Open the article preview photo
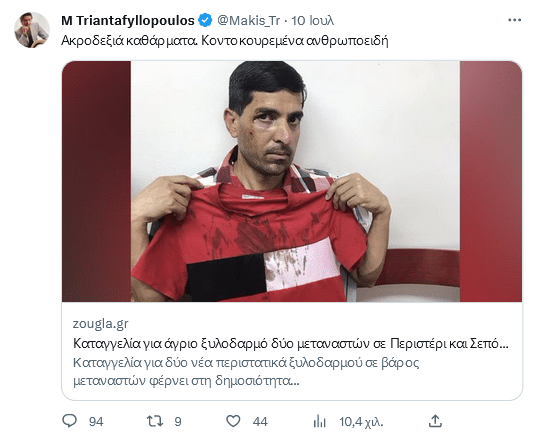This screenshot has height=438, width=535. coord(292,181)
